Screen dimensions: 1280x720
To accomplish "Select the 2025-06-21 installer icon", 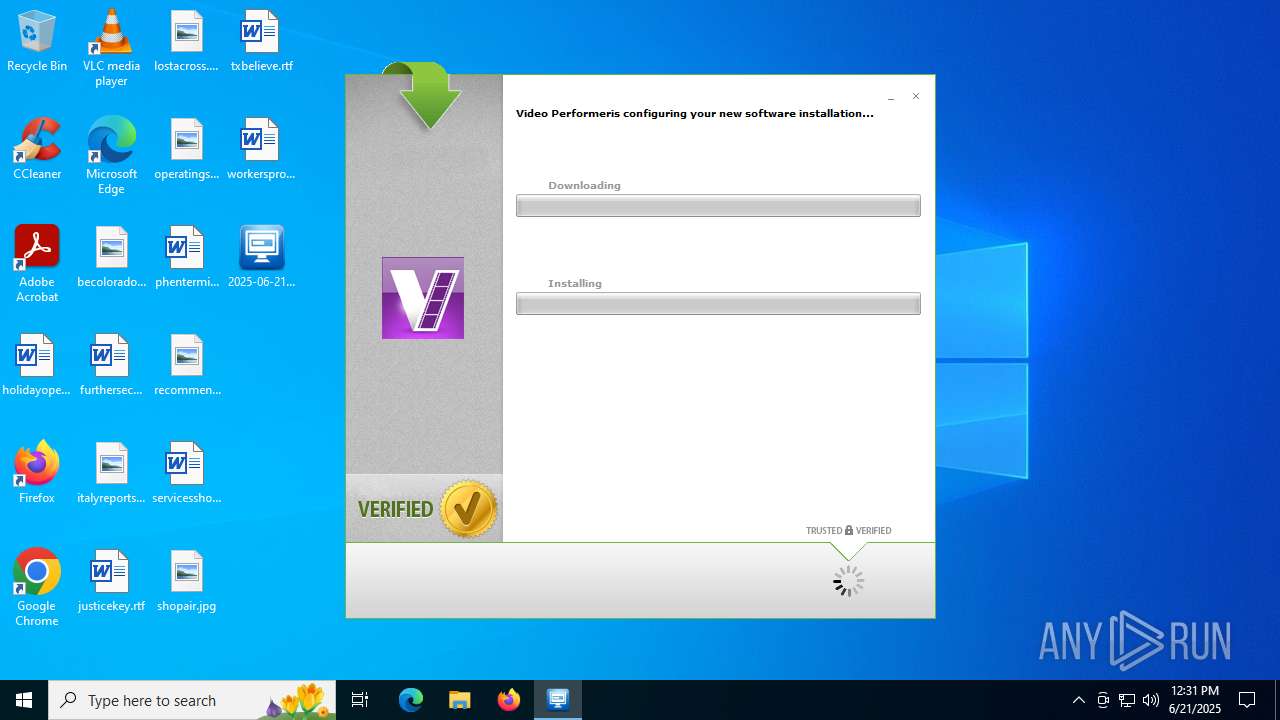I will click(x=261, y=258).
